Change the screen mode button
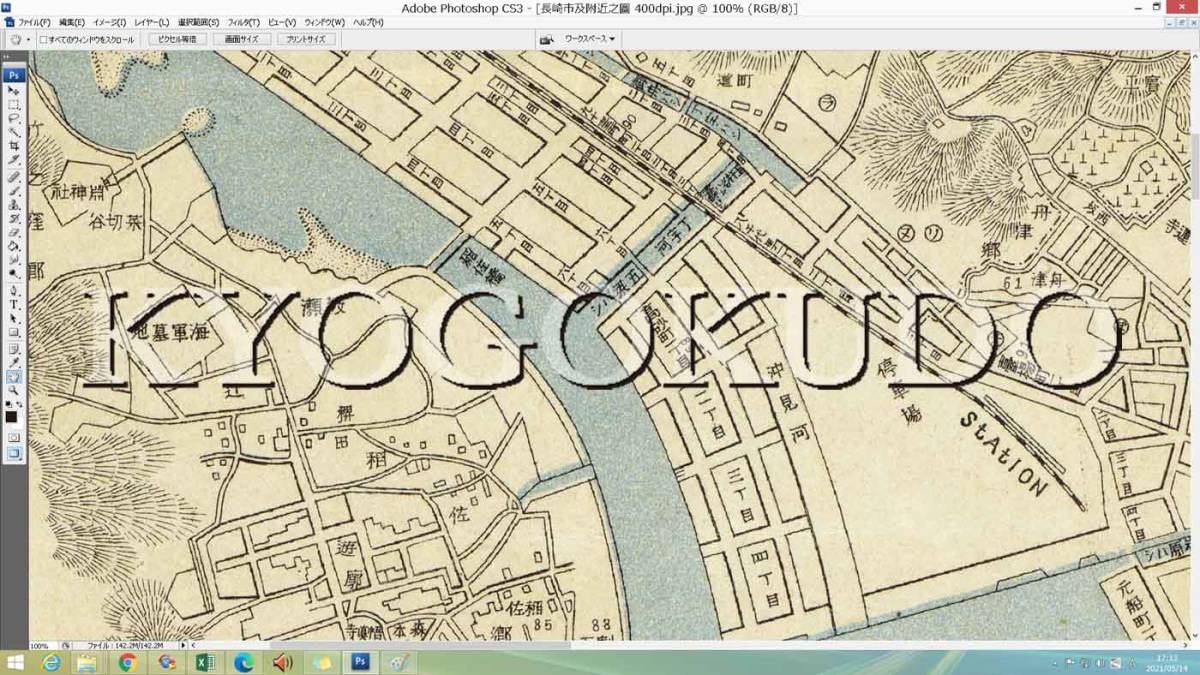This screenshot has width=1200, height=675. [15, 453]
